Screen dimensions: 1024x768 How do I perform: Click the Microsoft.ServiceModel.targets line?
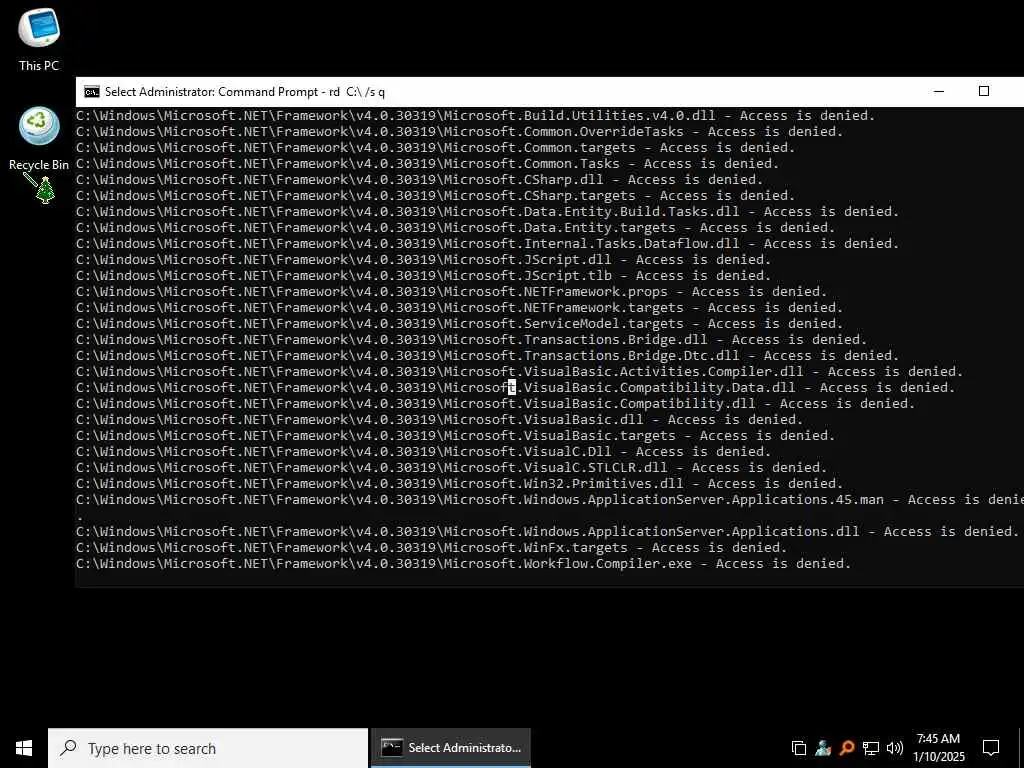coord(459,324)
